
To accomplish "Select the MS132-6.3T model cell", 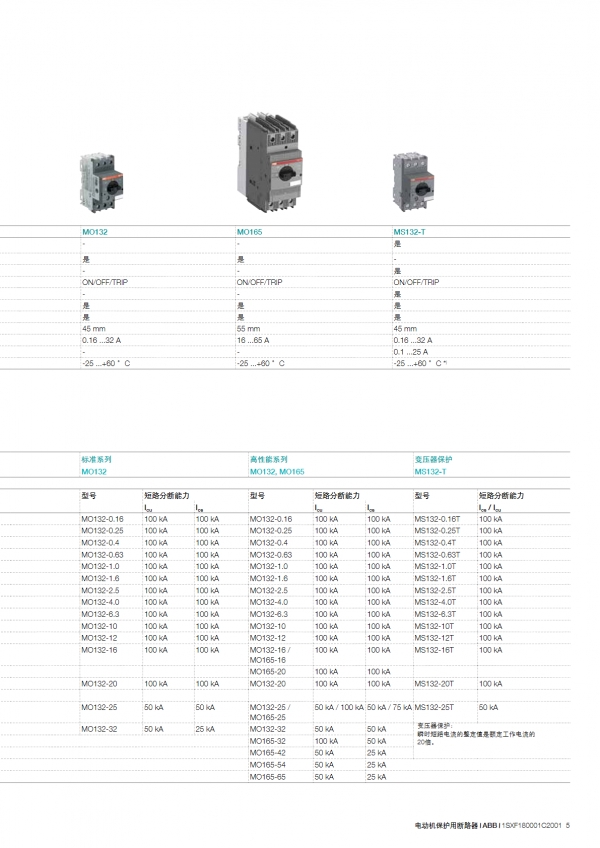I will pyautogui.click(x=435, y=614).
